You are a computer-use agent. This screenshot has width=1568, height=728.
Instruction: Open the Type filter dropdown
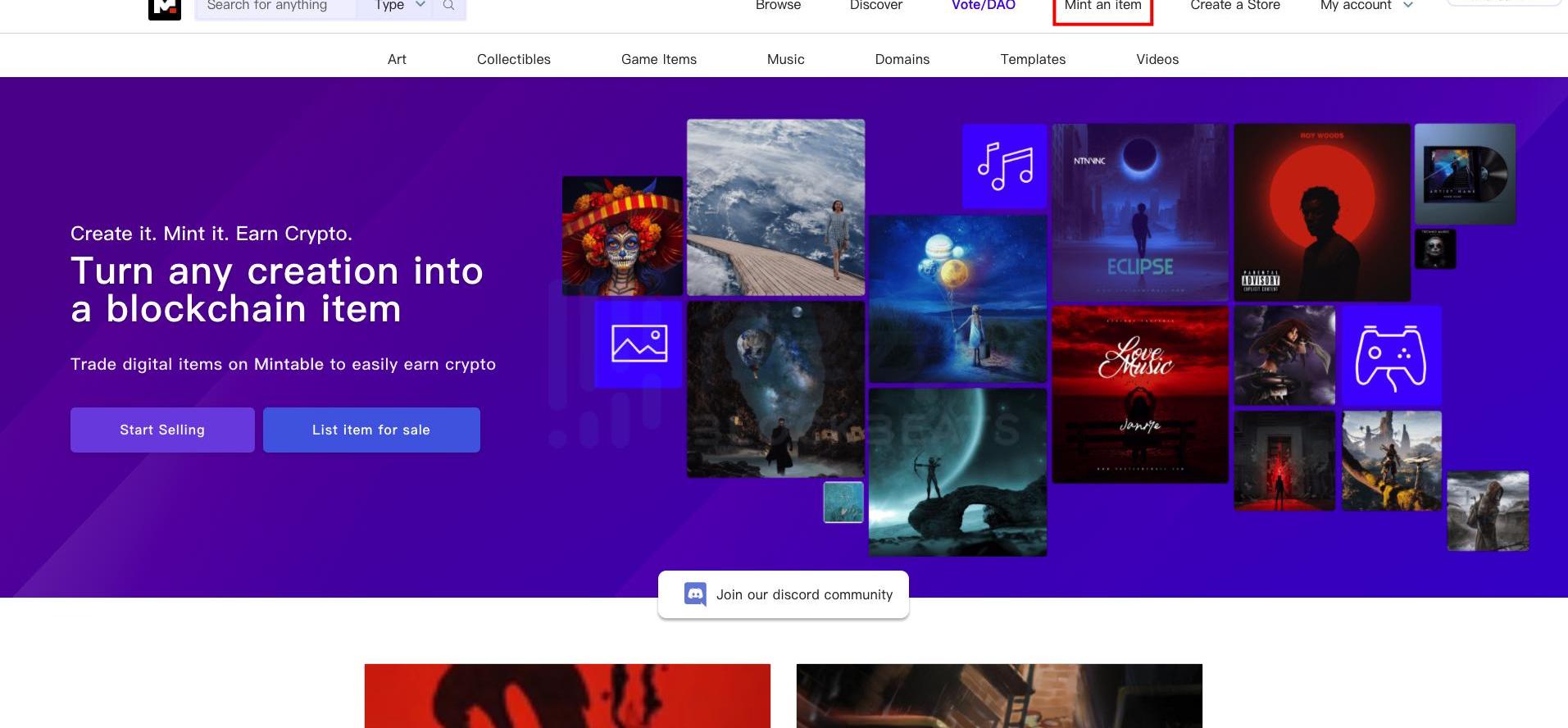[x=399, y=6]
